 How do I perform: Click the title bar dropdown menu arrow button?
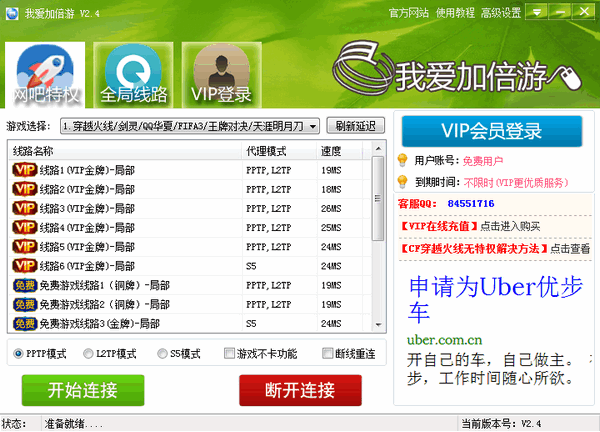click(536, 12)
